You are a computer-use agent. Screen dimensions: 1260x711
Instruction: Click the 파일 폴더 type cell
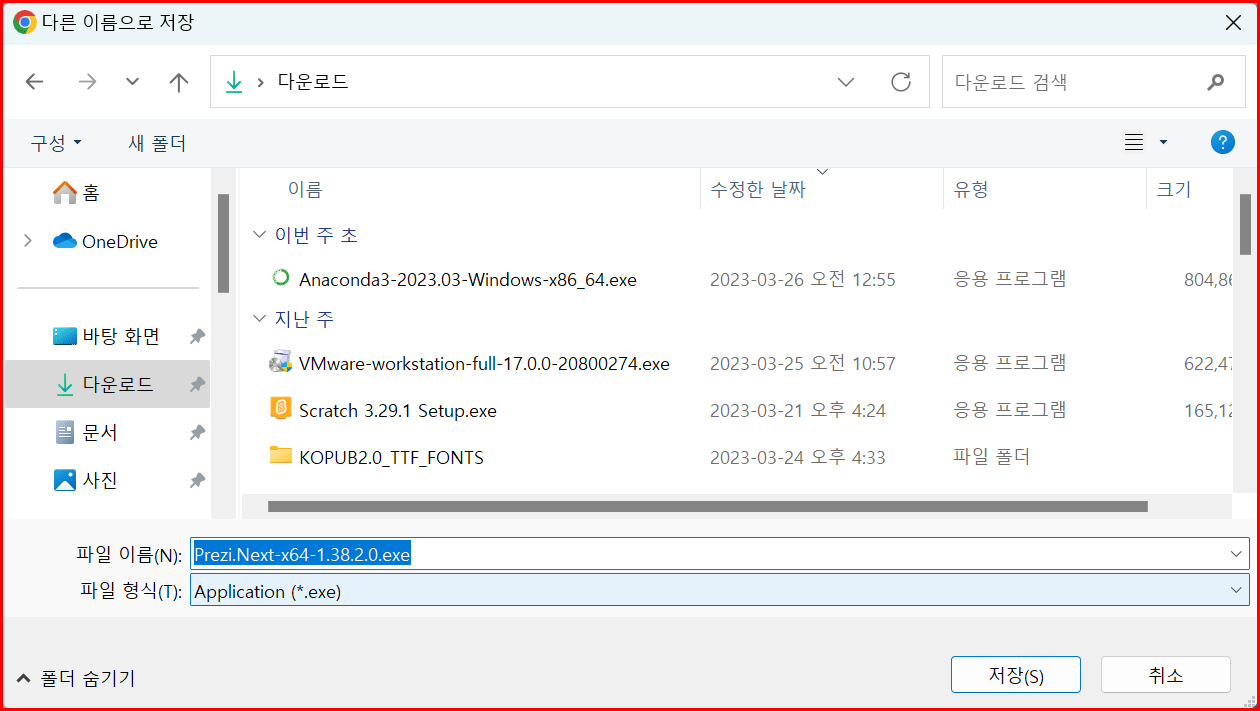[991, 457]
